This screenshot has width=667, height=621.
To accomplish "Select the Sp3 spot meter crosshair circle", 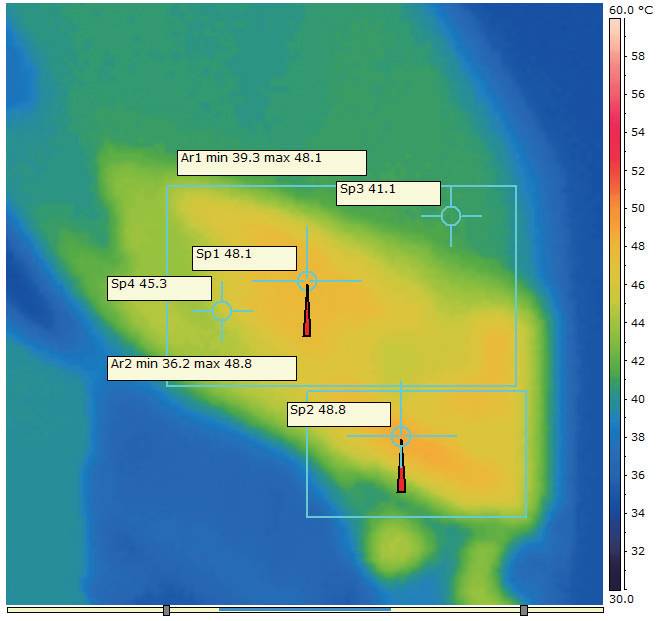I will click(451, 216).
